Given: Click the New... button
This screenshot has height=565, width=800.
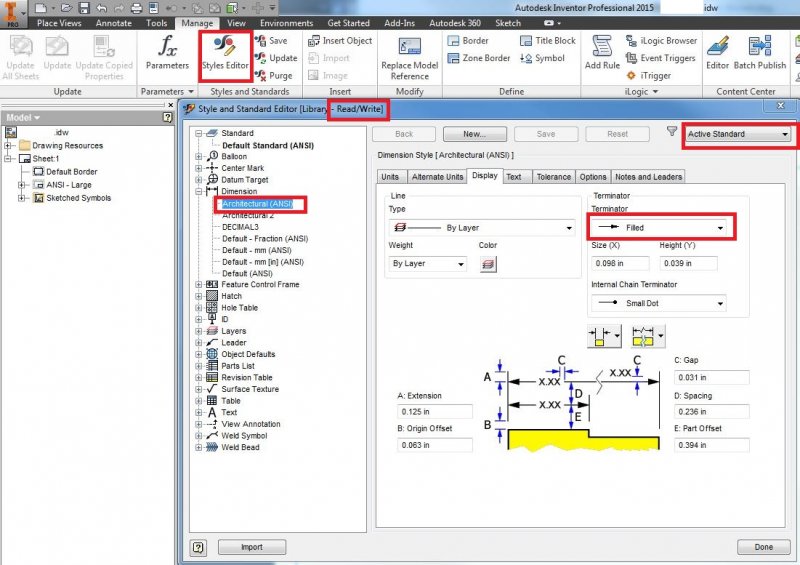Looking at the screenshot, I should (x=474, y=134).
